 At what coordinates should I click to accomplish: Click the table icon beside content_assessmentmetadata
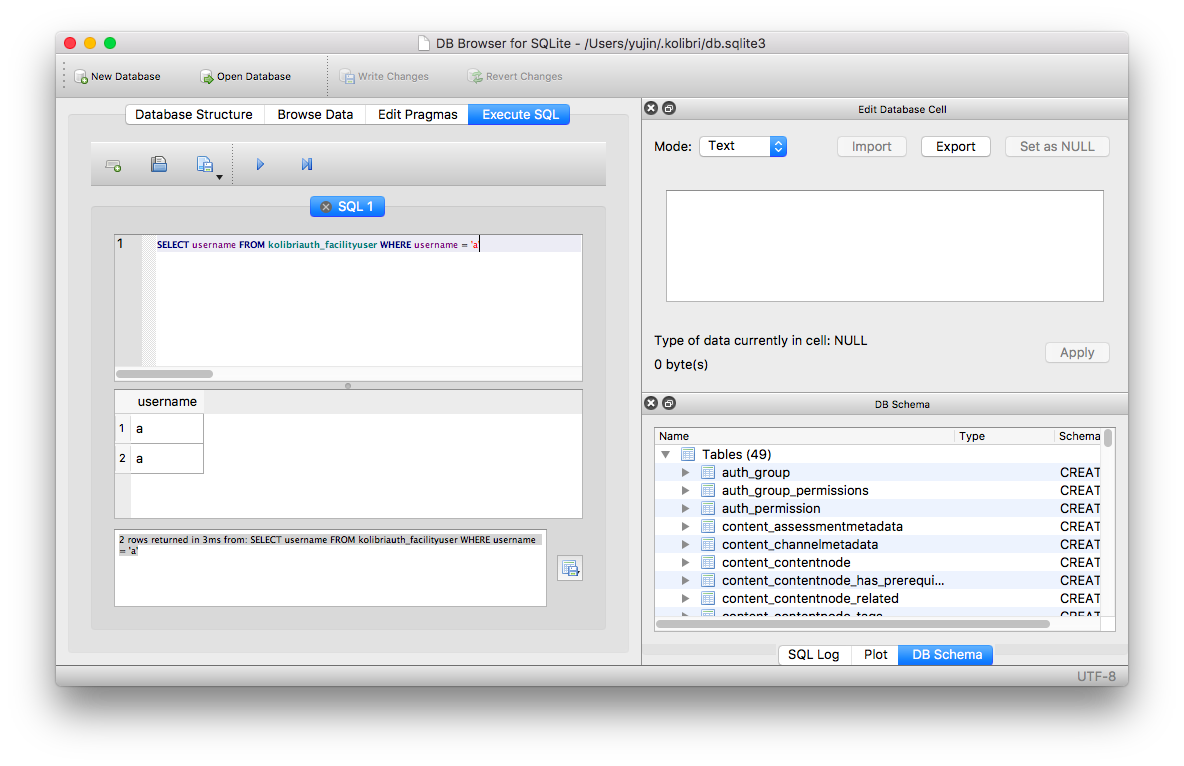click(x=708, y=527)
